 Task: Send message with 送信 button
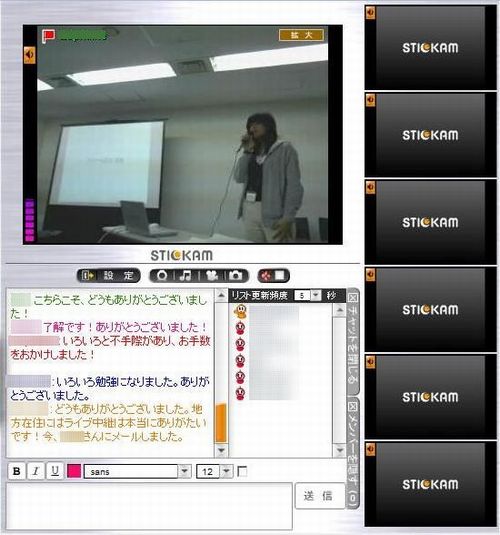pyautogui.click(x=320, y=495)
